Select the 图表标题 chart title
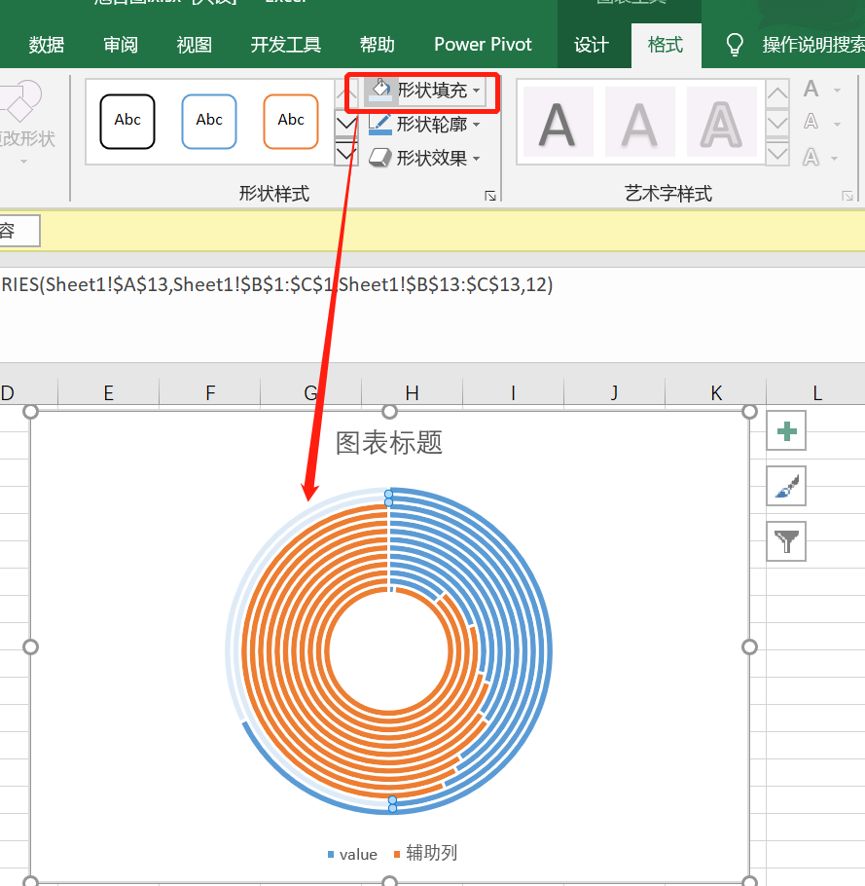Screen dimensions: 865x886 click(x=389, y=442)
